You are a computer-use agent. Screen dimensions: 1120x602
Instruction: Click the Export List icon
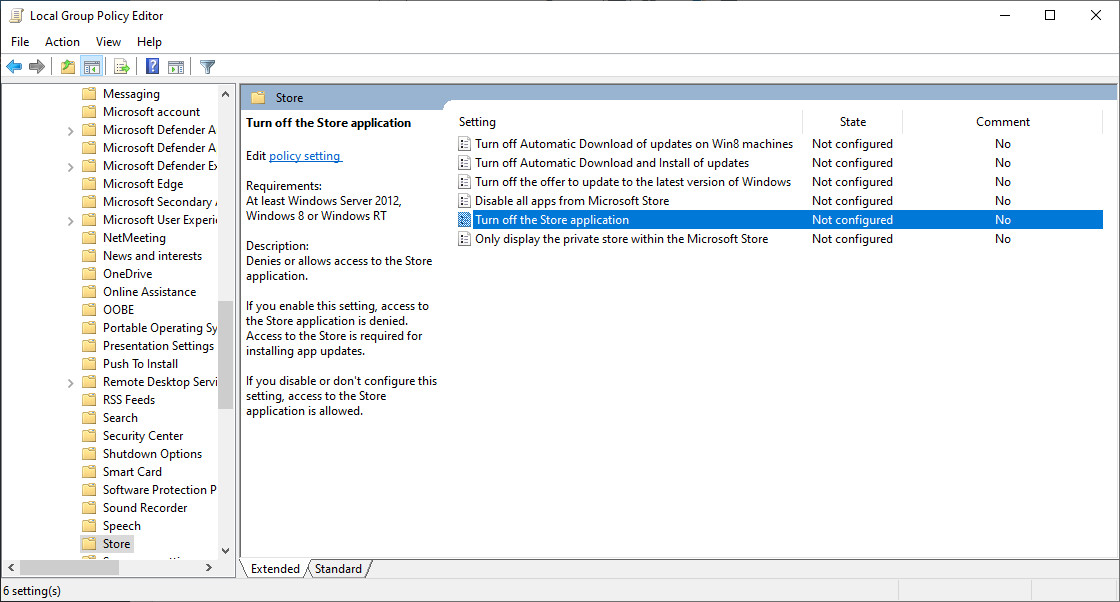pyautogui.click(x=121, y=66)
